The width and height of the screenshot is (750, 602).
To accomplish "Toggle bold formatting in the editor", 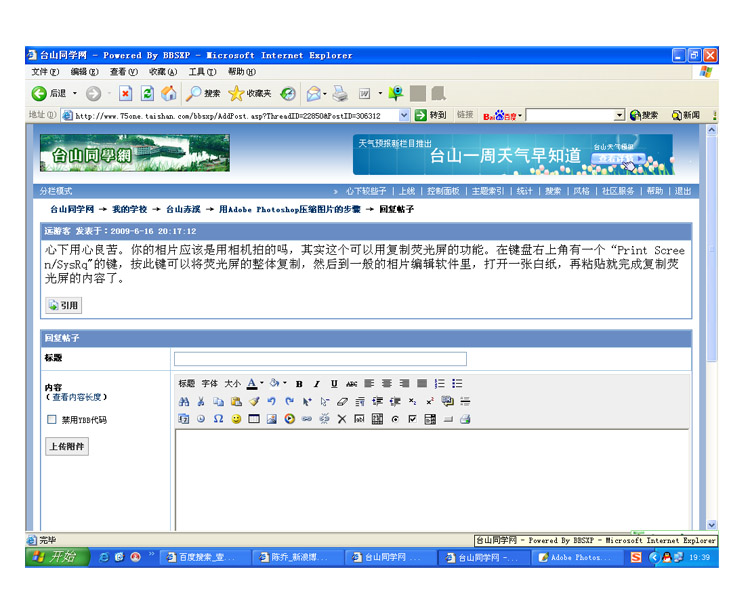I will tap(298, 384).
